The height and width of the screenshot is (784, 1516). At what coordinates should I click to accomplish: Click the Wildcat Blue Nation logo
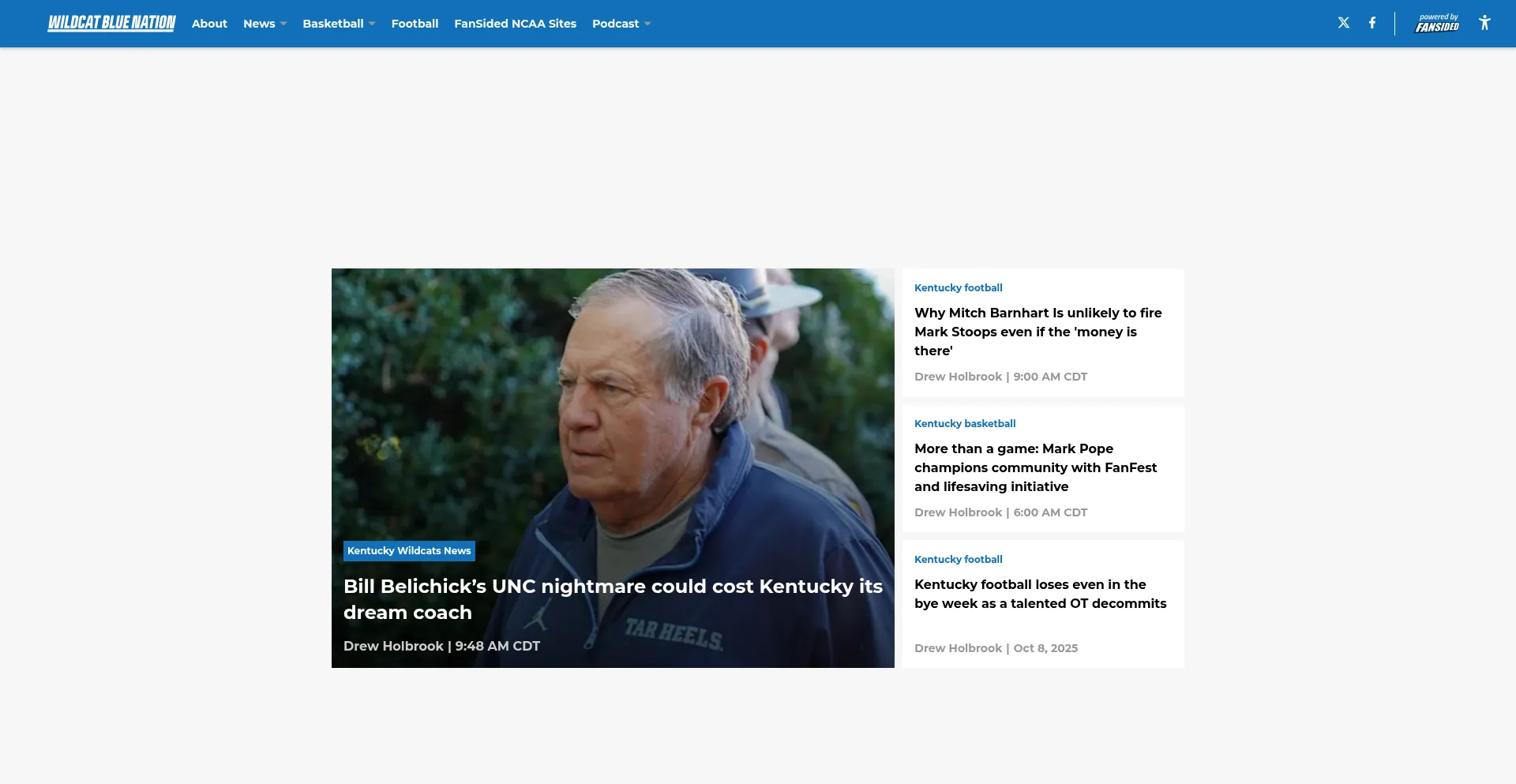pyautogui.click(x=111, y=24)
